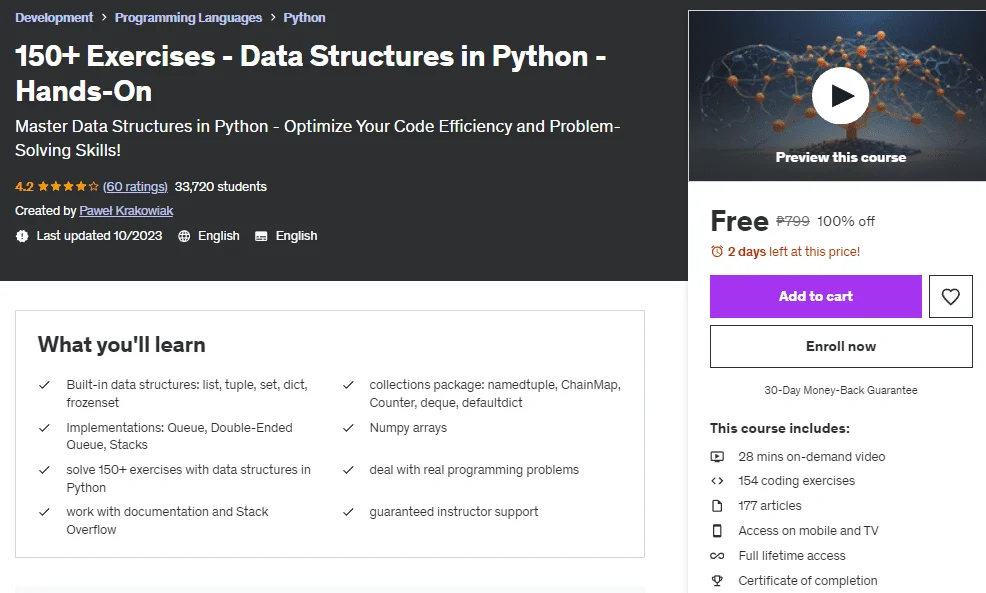Click checkmark beside Numpy arrays
Image resolution: width=986 pixels, height=593 pixels.
[x=348, y=428]
